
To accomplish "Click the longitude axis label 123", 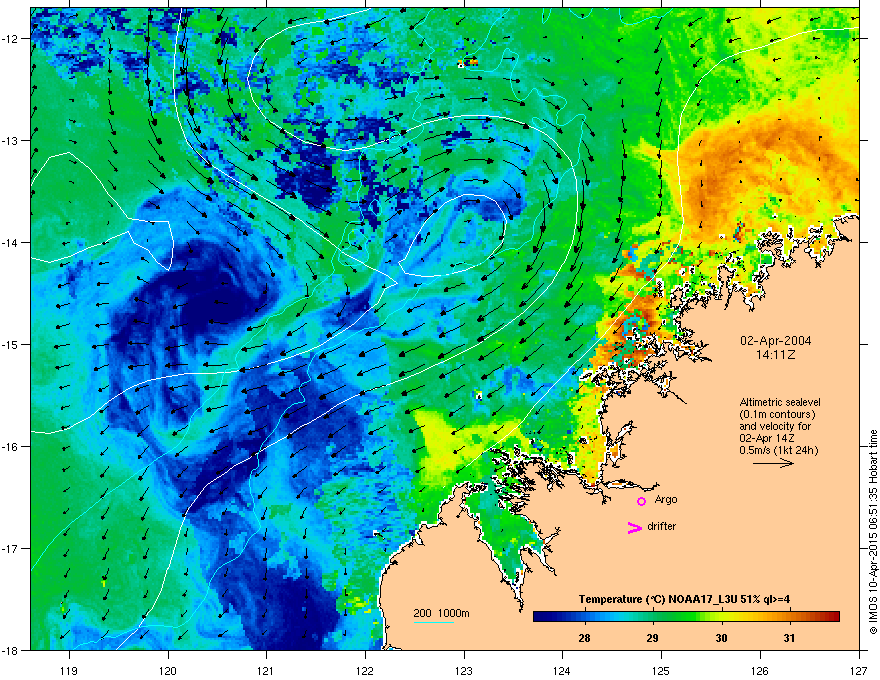I will [464, 671].
